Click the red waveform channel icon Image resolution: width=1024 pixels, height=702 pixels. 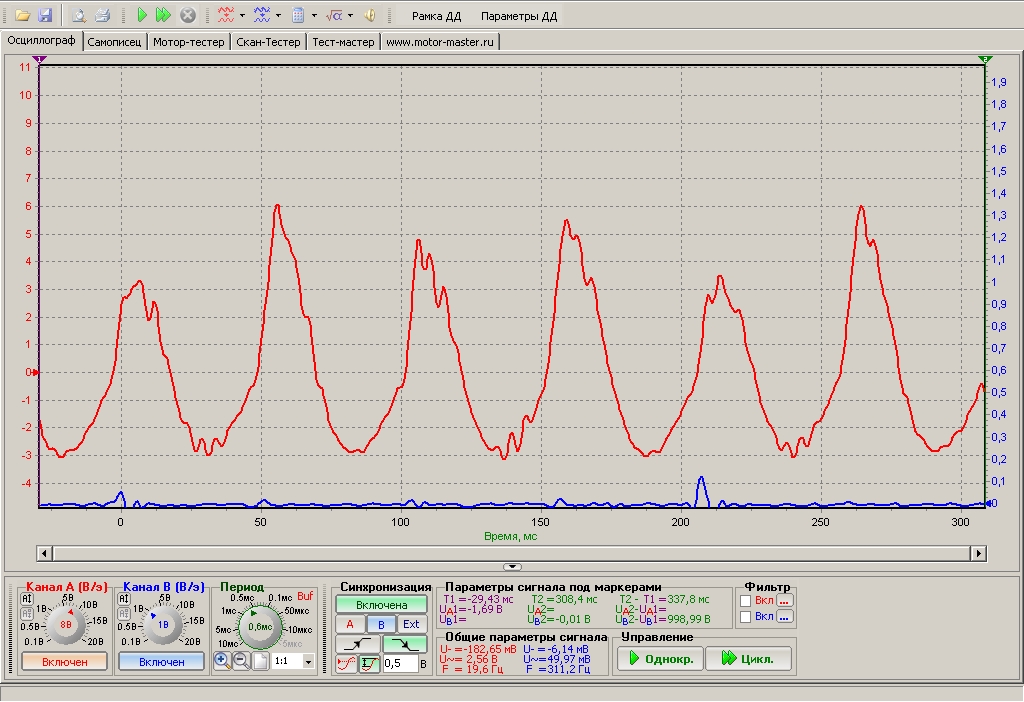pos(226,15)
